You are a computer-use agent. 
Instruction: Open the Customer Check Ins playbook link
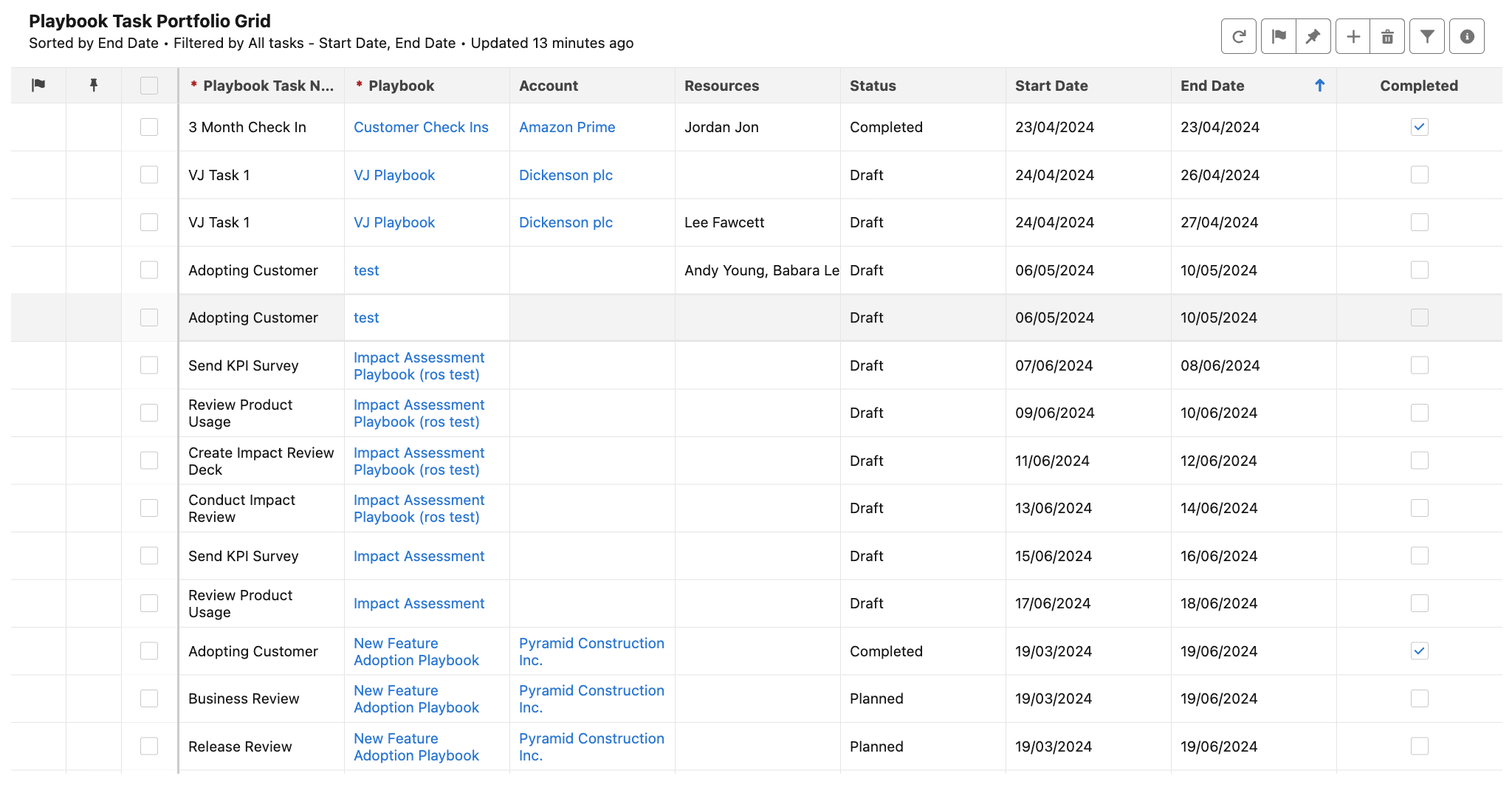(421, 127)
